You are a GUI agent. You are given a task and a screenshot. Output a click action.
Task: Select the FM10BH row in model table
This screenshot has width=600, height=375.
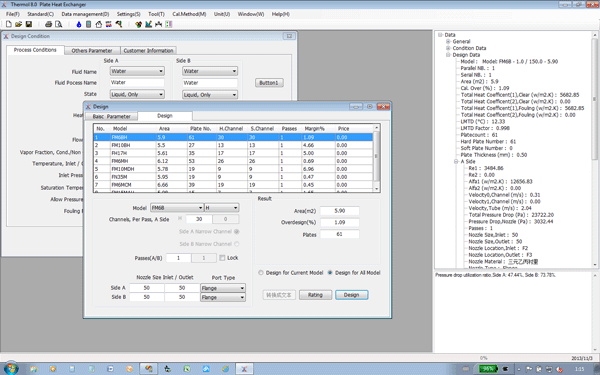click(x=233, y=145)
